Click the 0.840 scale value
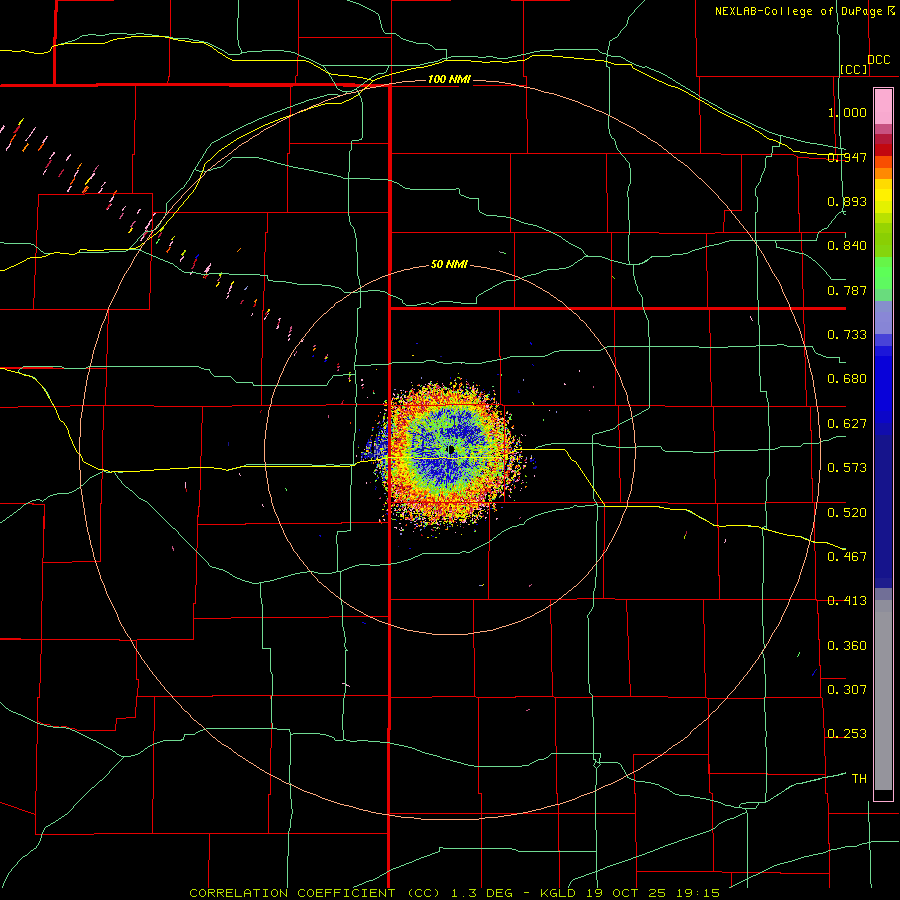Image resolution: width=900 pixels, height=900 pixels. [x=847, y=246]
